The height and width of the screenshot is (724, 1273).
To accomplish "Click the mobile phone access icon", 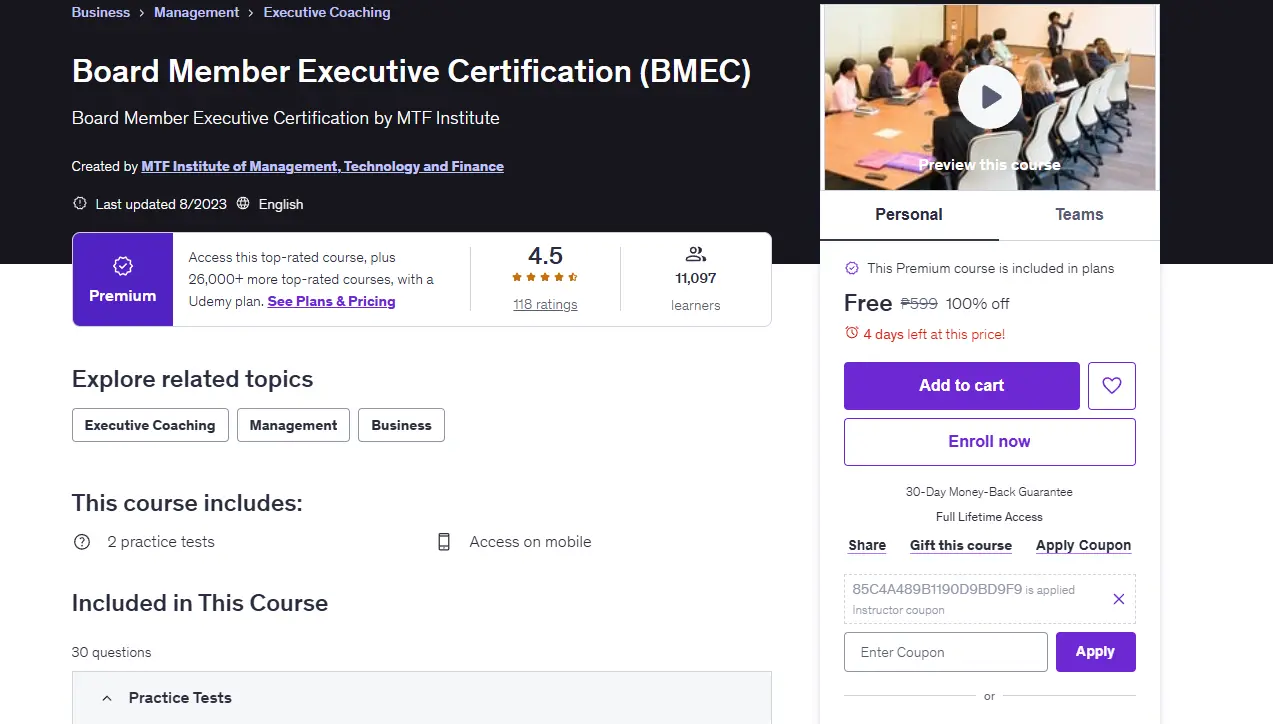I will click(444, 542).
